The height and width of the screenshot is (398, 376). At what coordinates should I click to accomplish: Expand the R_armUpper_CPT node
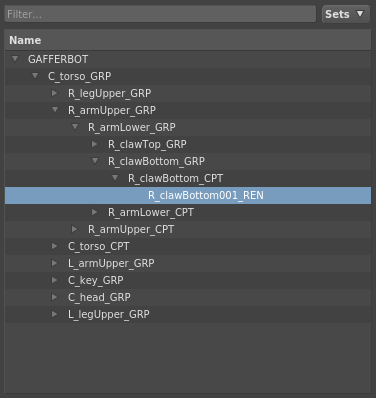tap(75, 229)
